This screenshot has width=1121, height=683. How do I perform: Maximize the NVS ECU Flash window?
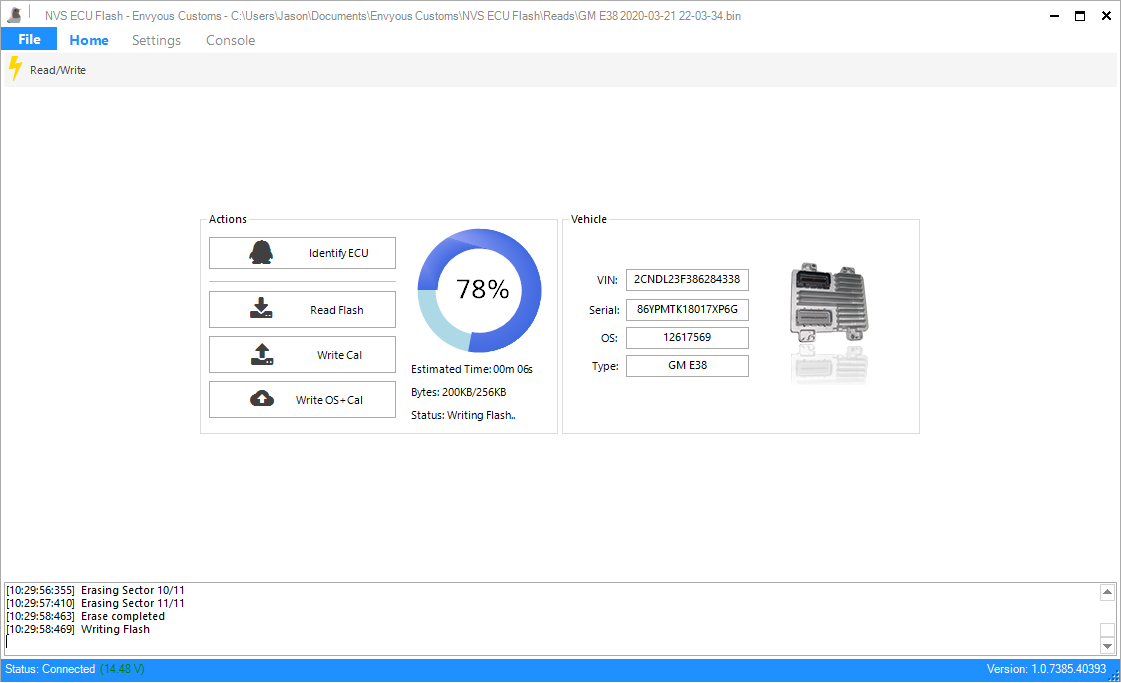(1080, 16)
